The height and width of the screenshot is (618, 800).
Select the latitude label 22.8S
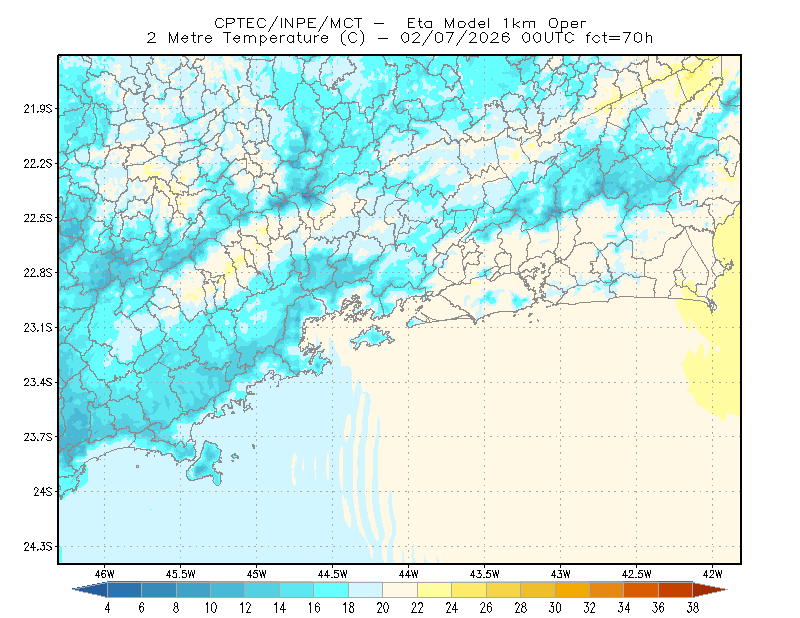point(38,273)
